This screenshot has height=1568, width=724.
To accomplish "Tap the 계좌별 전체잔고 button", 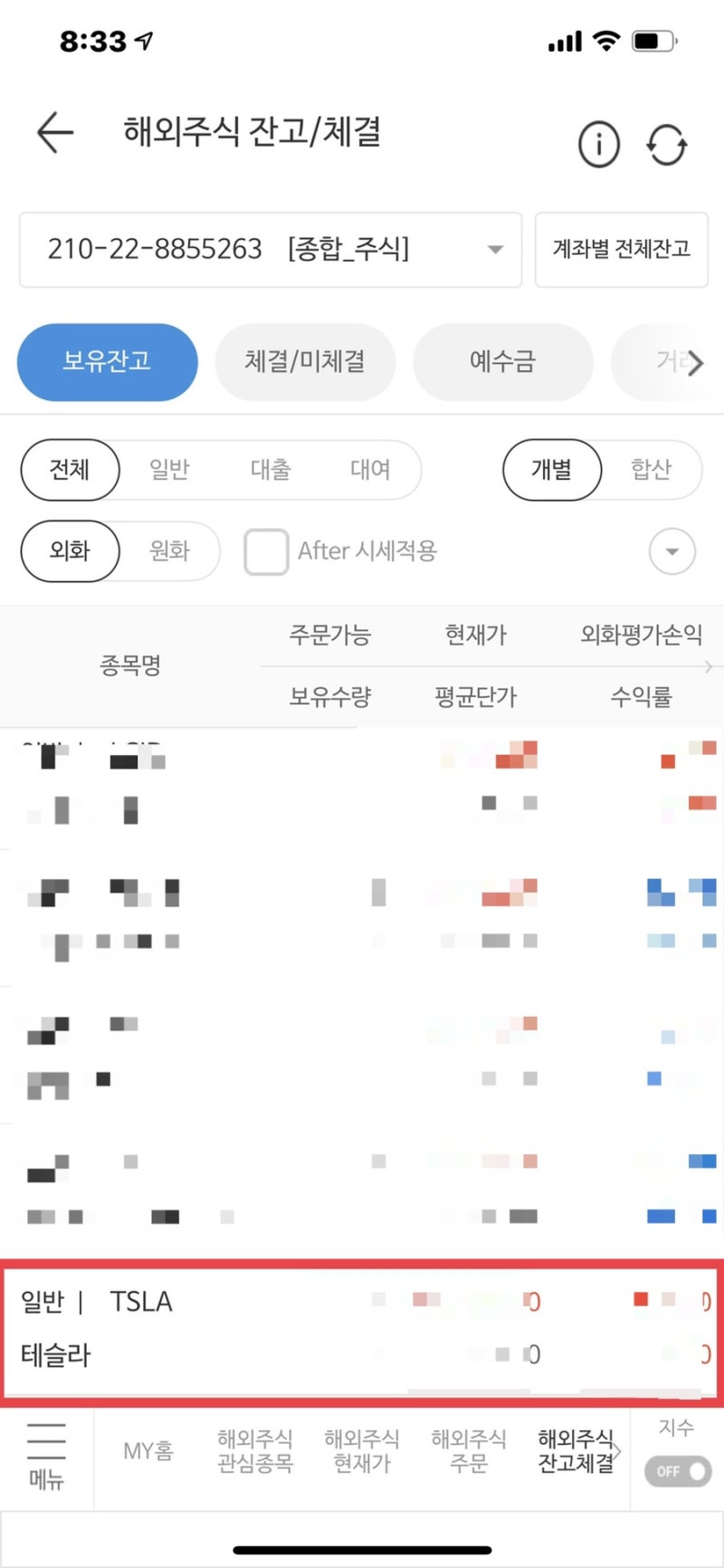I will (x=622, y=250).
